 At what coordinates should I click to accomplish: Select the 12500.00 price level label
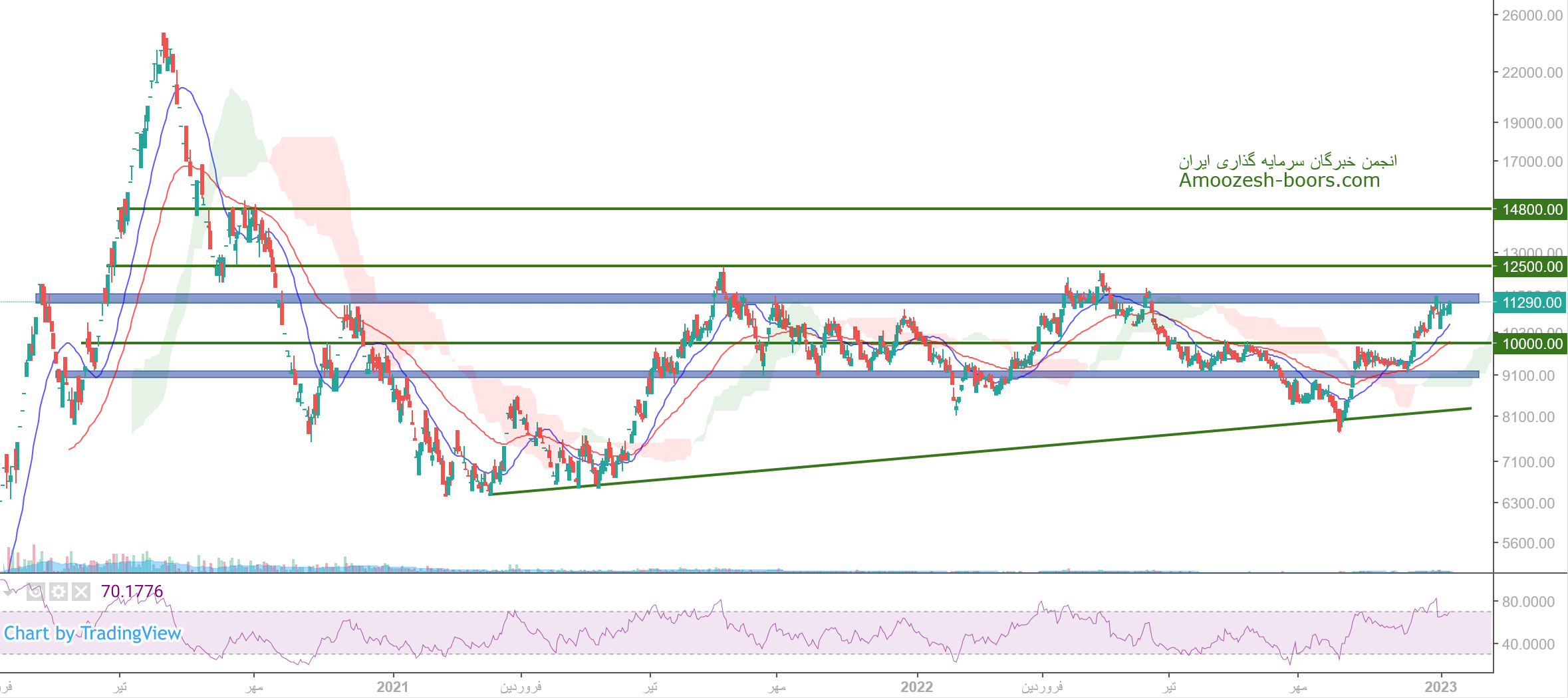(1531, 267)
